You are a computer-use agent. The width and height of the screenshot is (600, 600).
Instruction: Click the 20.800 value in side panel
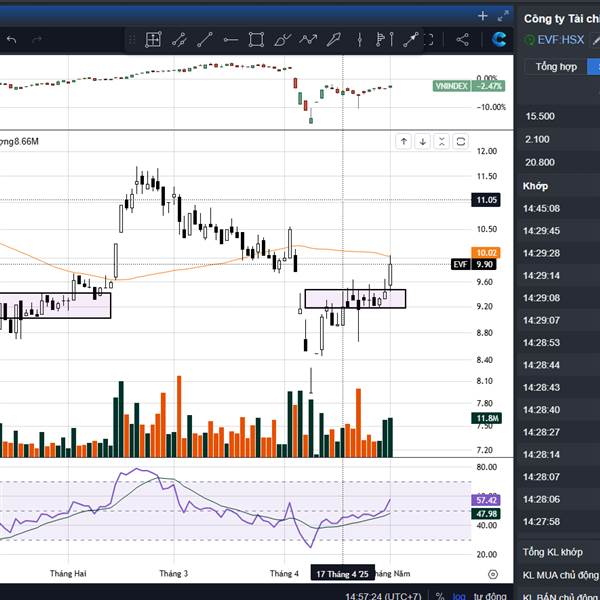pos(540,162)
